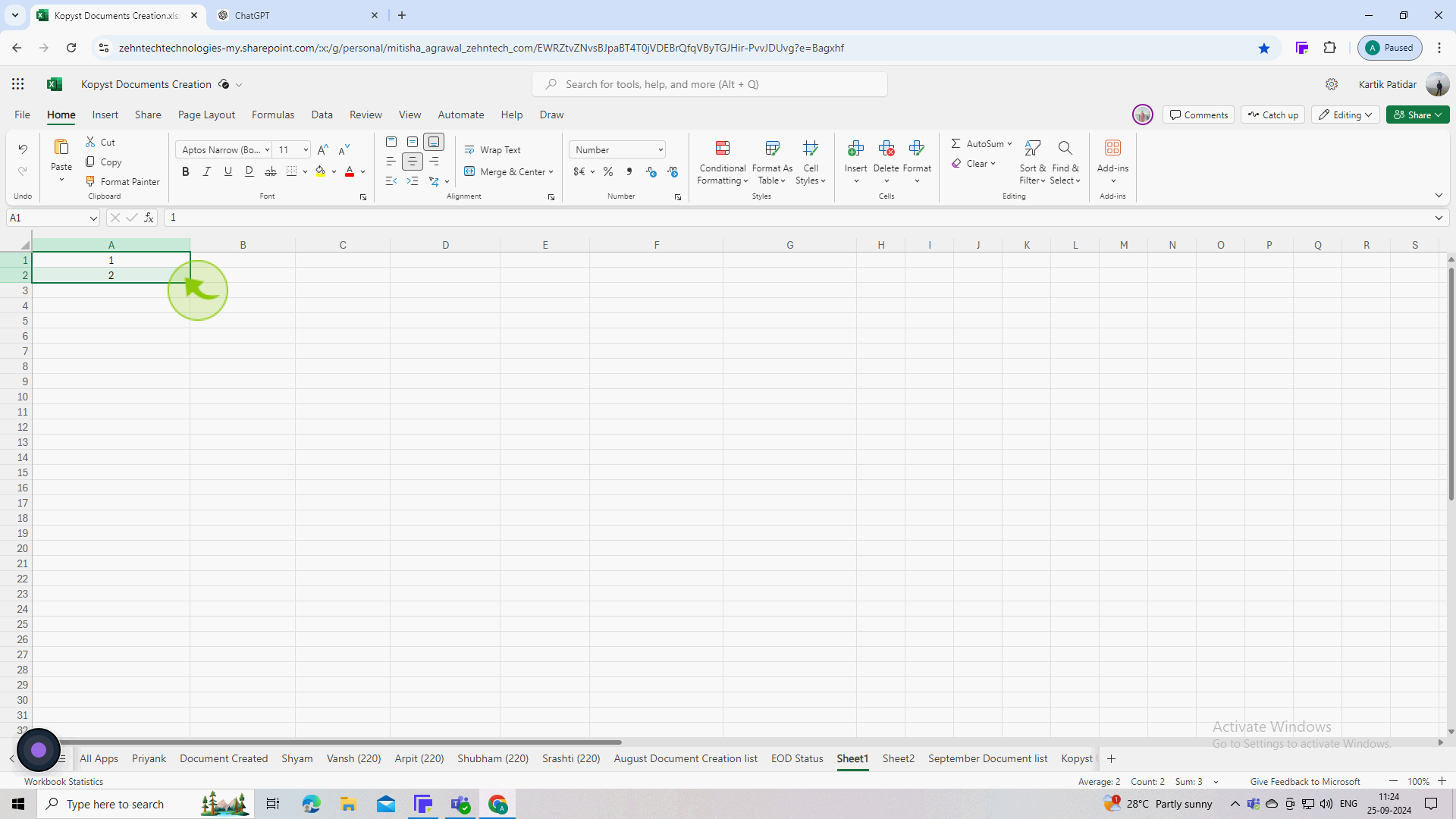Decrease font size with shrink font icon
1456x819 pixels.
[x=344, y=149]
